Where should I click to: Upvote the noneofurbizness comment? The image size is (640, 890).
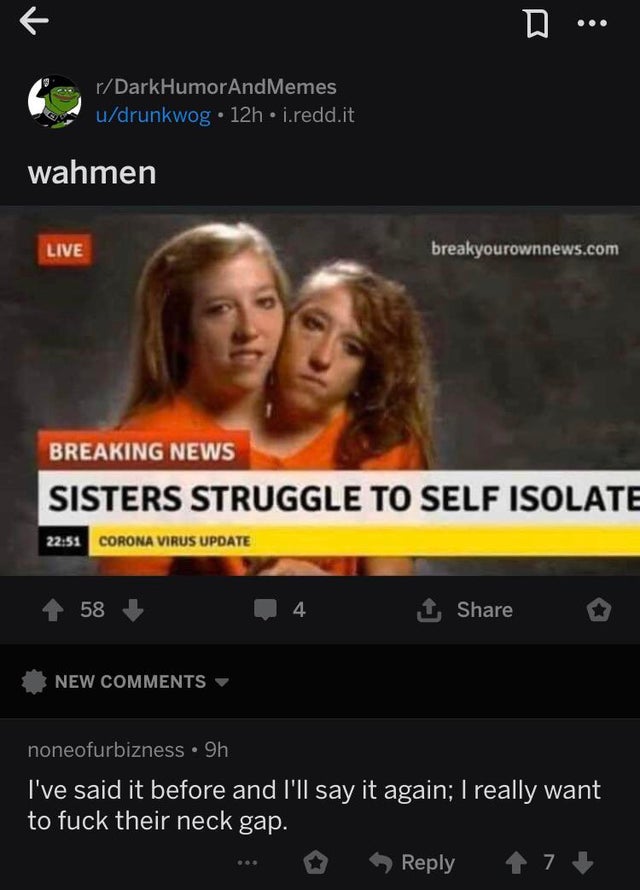[516, 863]
